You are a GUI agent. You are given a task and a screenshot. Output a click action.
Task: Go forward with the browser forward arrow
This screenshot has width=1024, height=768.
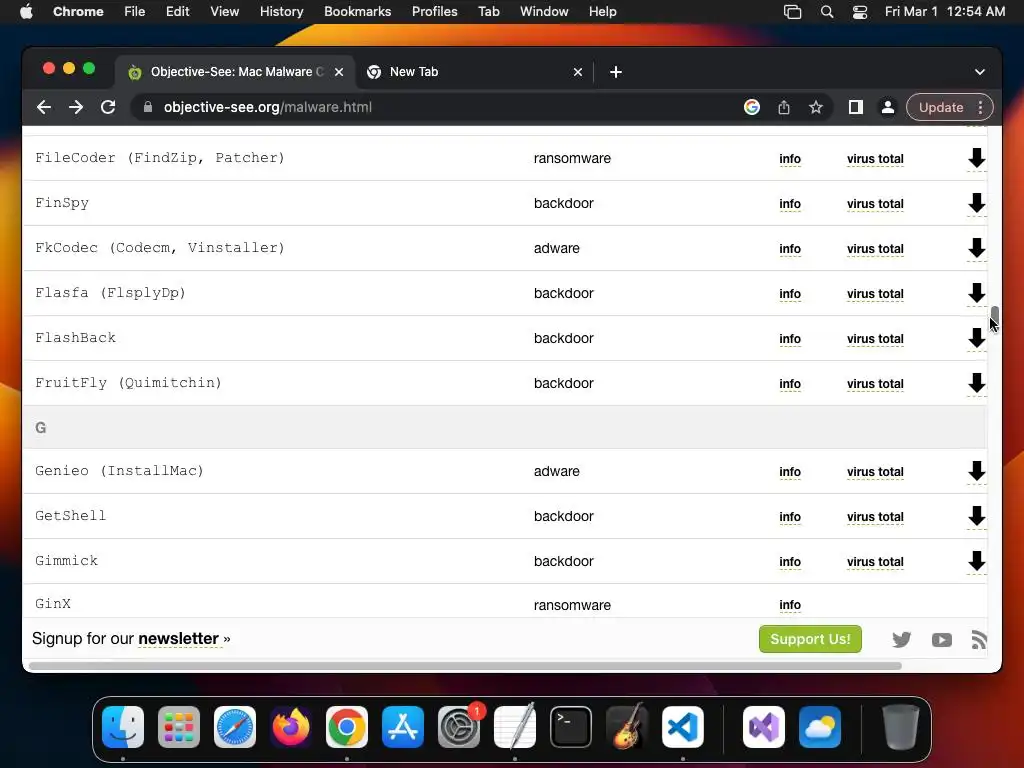(x=76, y=107)
